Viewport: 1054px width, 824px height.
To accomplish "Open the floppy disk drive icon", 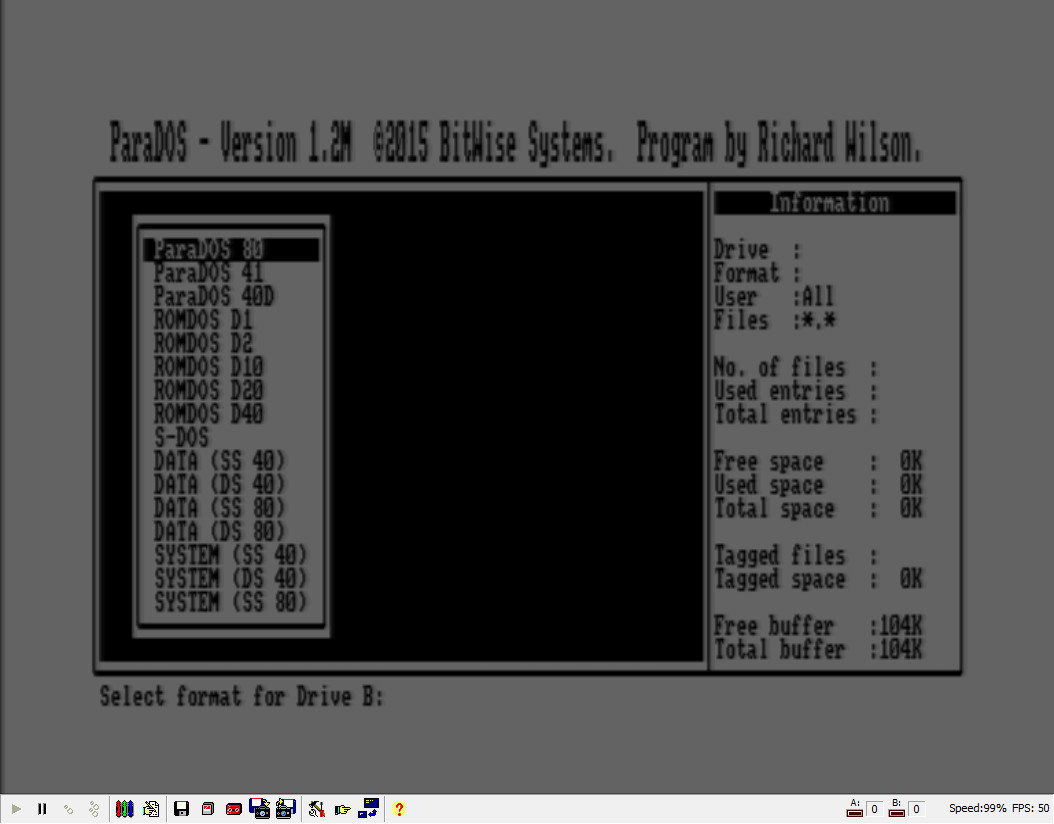I will (x=181, y=809).
